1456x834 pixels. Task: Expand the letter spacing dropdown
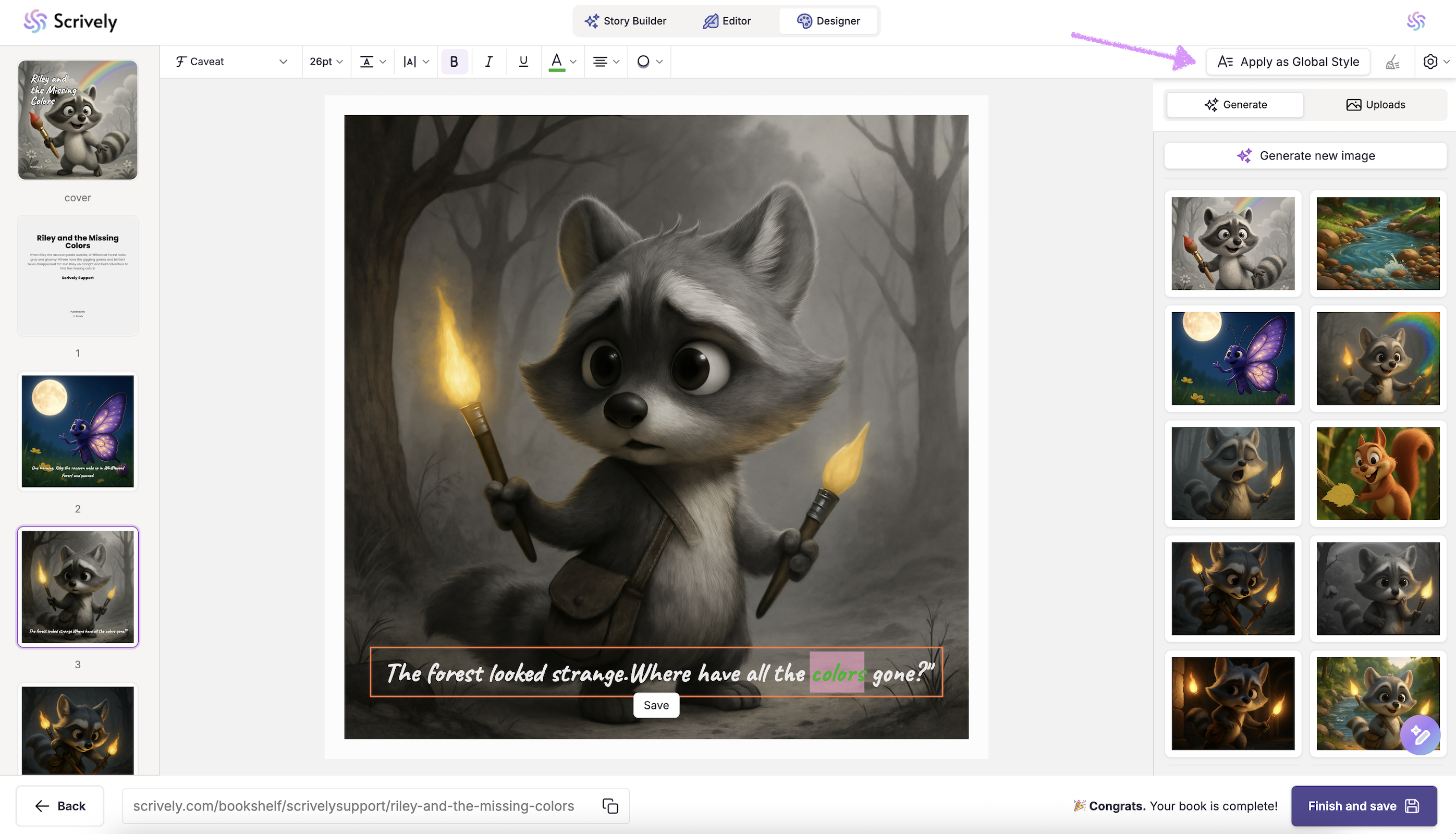(416, 62)
